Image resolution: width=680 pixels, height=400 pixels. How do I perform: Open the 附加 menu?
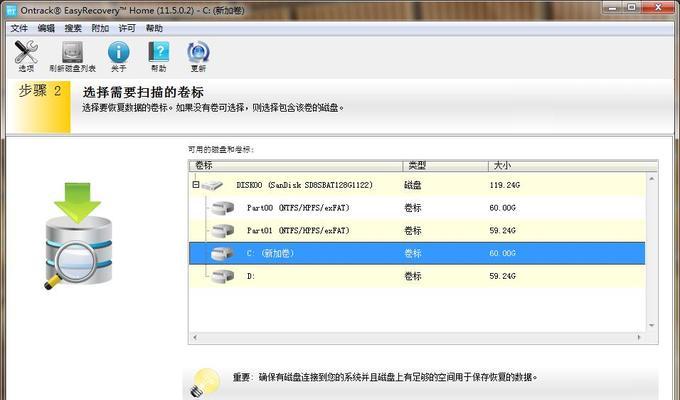coord(100,28)
